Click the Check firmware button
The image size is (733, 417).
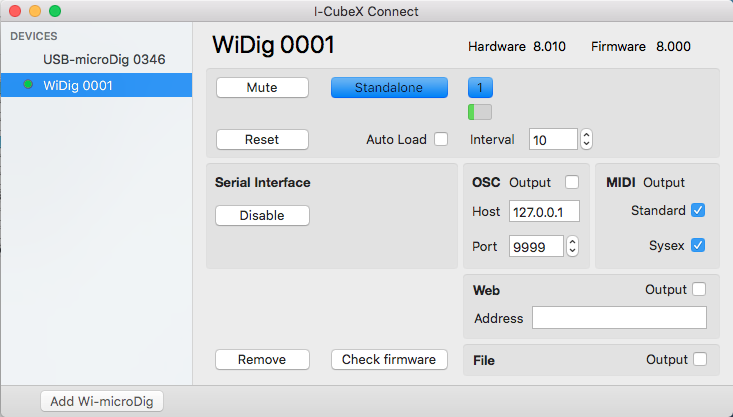(389, 359)
